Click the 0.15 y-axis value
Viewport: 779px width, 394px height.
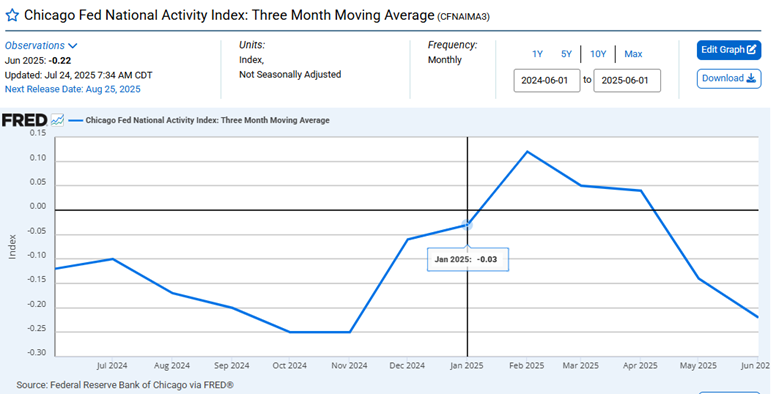click(38, 133)
